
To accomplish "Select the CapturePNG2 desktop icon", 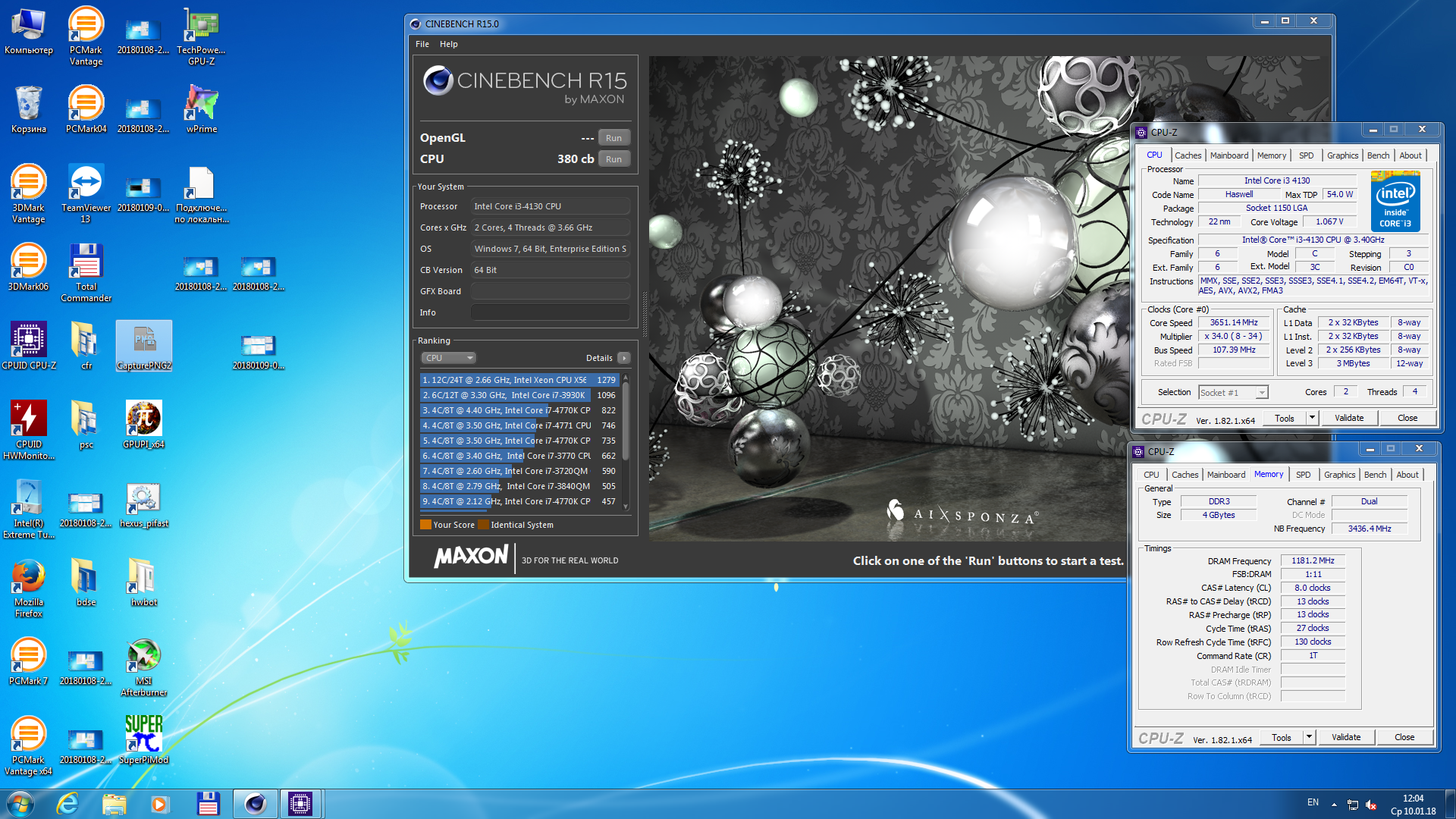I will [x=143, y=346].
